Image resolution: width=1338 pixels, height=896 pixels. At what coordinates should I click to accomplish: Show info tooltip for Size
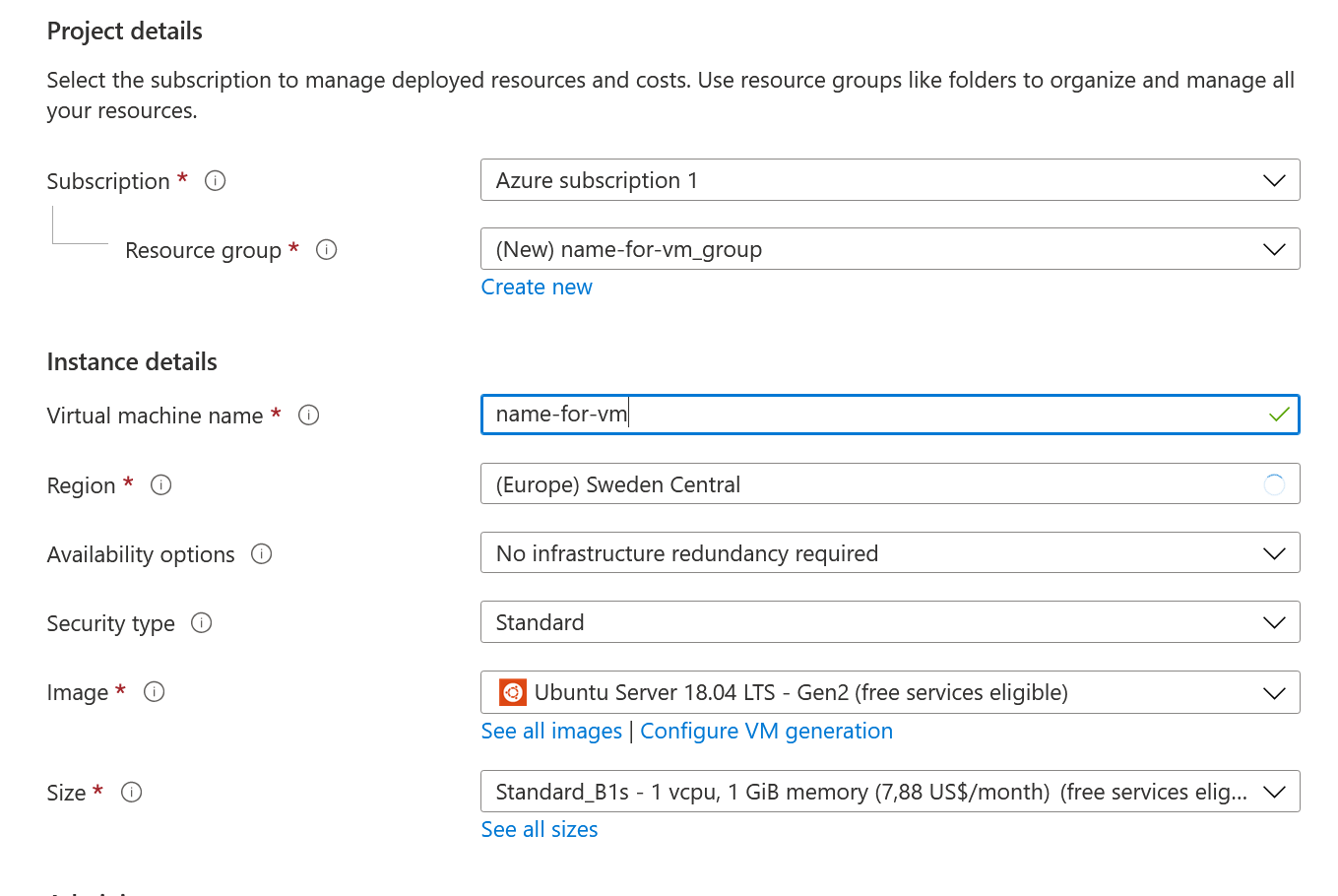(132, 793)
